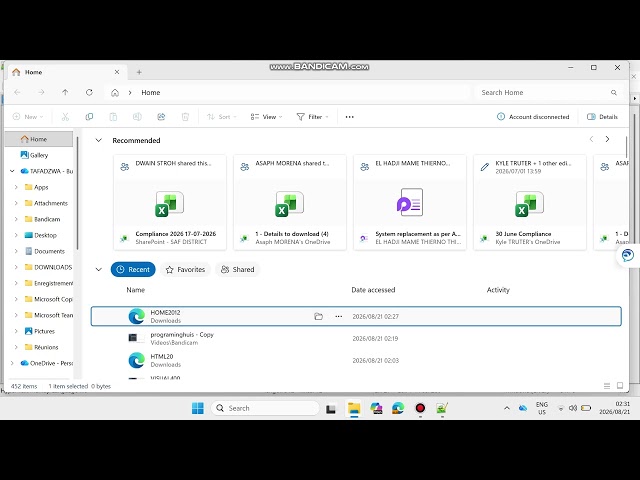Expand the Documents folder in sidebar
Viewport: 640px width, 480px height.
tap(16, 251)
